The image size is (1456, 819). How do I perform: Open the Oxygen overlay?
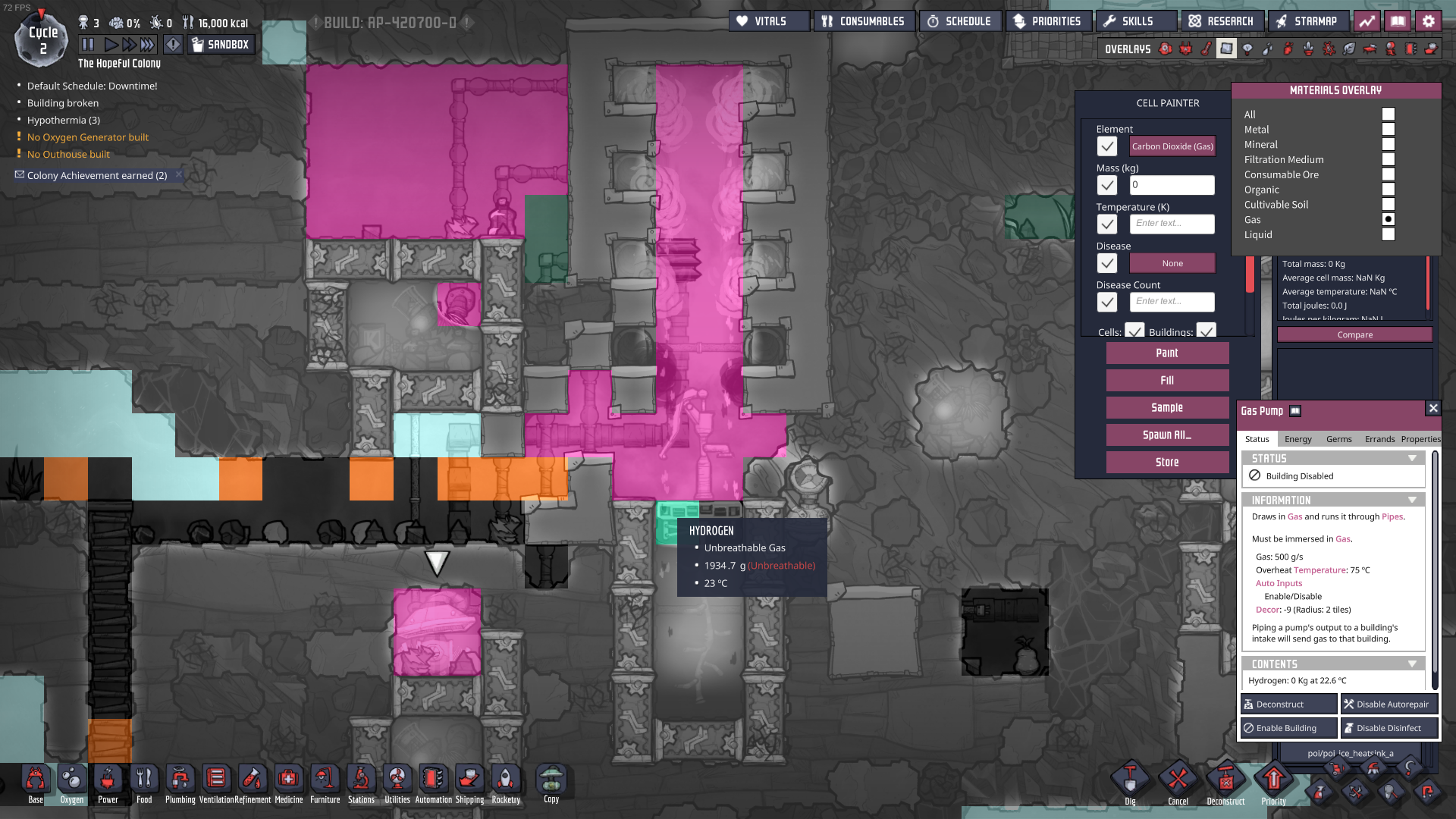click(1166, 49)
